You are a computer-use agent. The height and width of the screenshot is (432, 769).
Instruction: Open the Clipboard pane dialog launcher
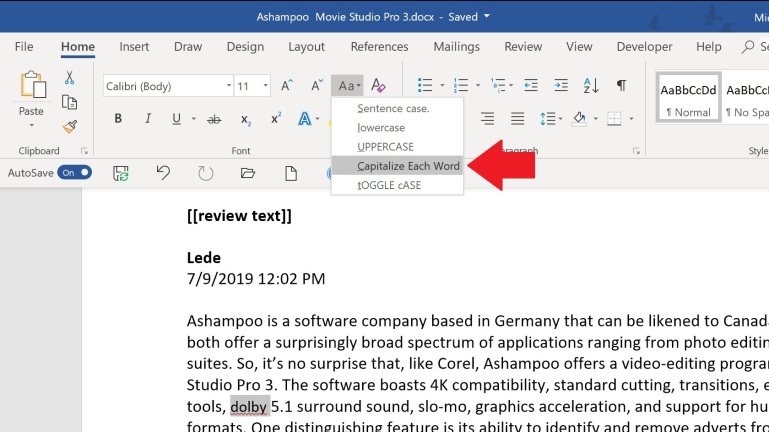click(84, 151)
